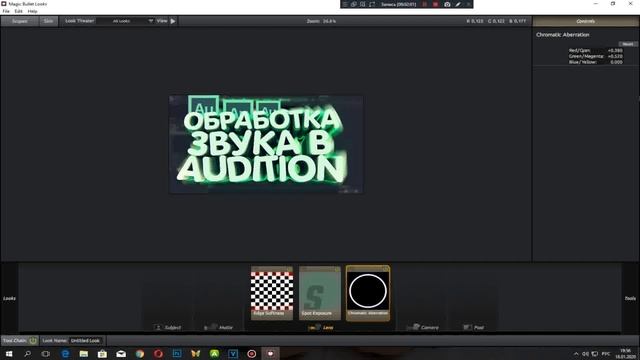
Task: Open Task View on the taskbar
Action: (x=46, y=353)
